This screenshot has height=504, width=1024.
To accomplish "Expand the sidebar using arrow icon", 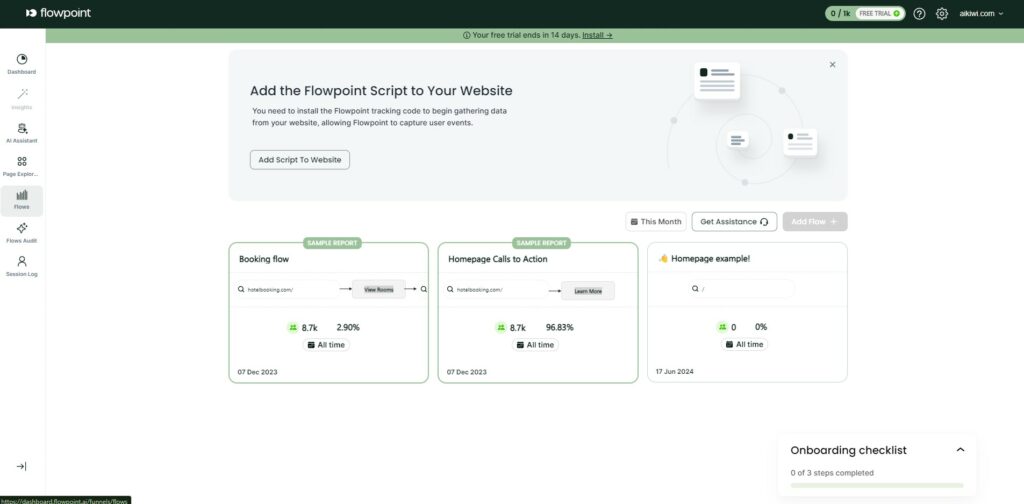I will [x=21, y=466].
